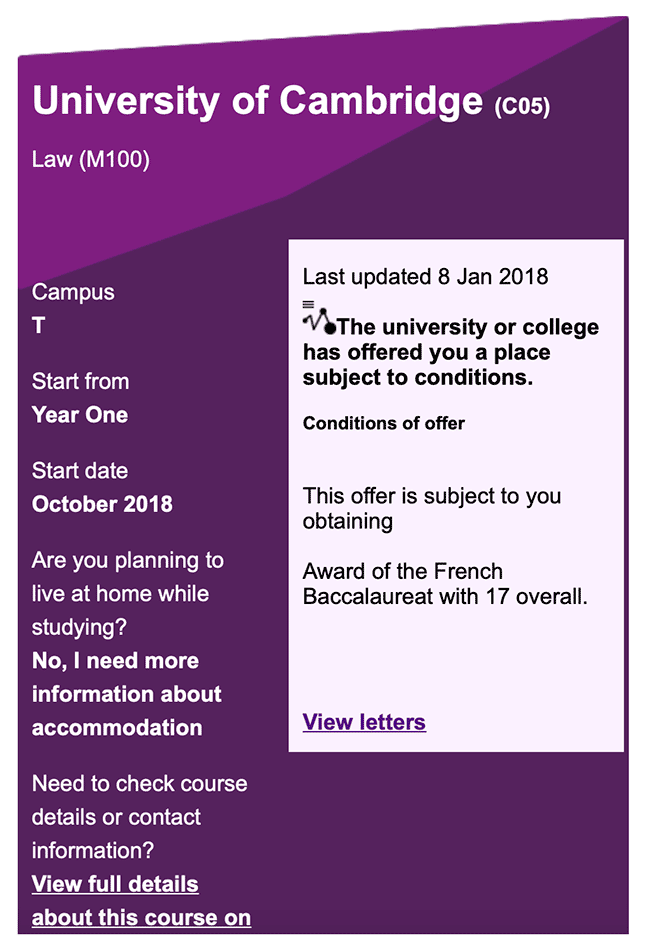Select the campus value T
The image size is (648, 951).
click(x=38, y=326)
